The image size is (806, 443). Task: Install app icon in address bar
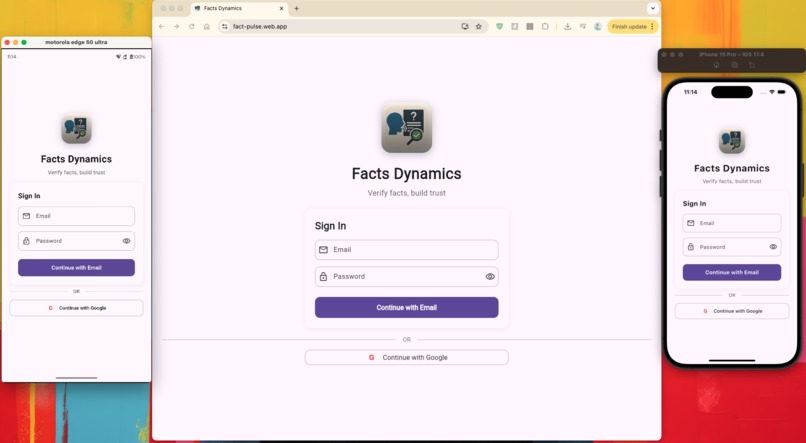pos(465,27)
